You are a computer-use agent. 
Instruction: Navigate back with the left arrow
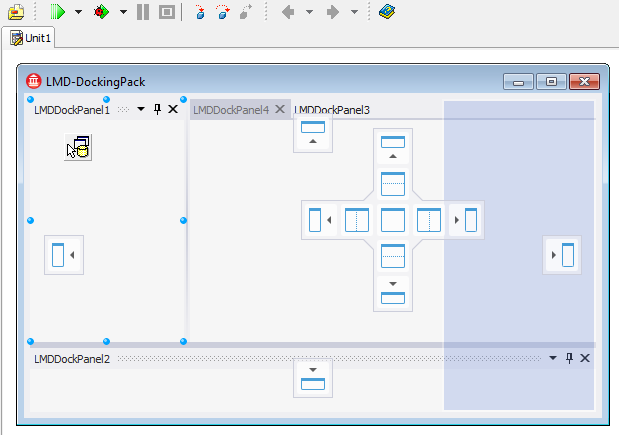pos(288,12)
